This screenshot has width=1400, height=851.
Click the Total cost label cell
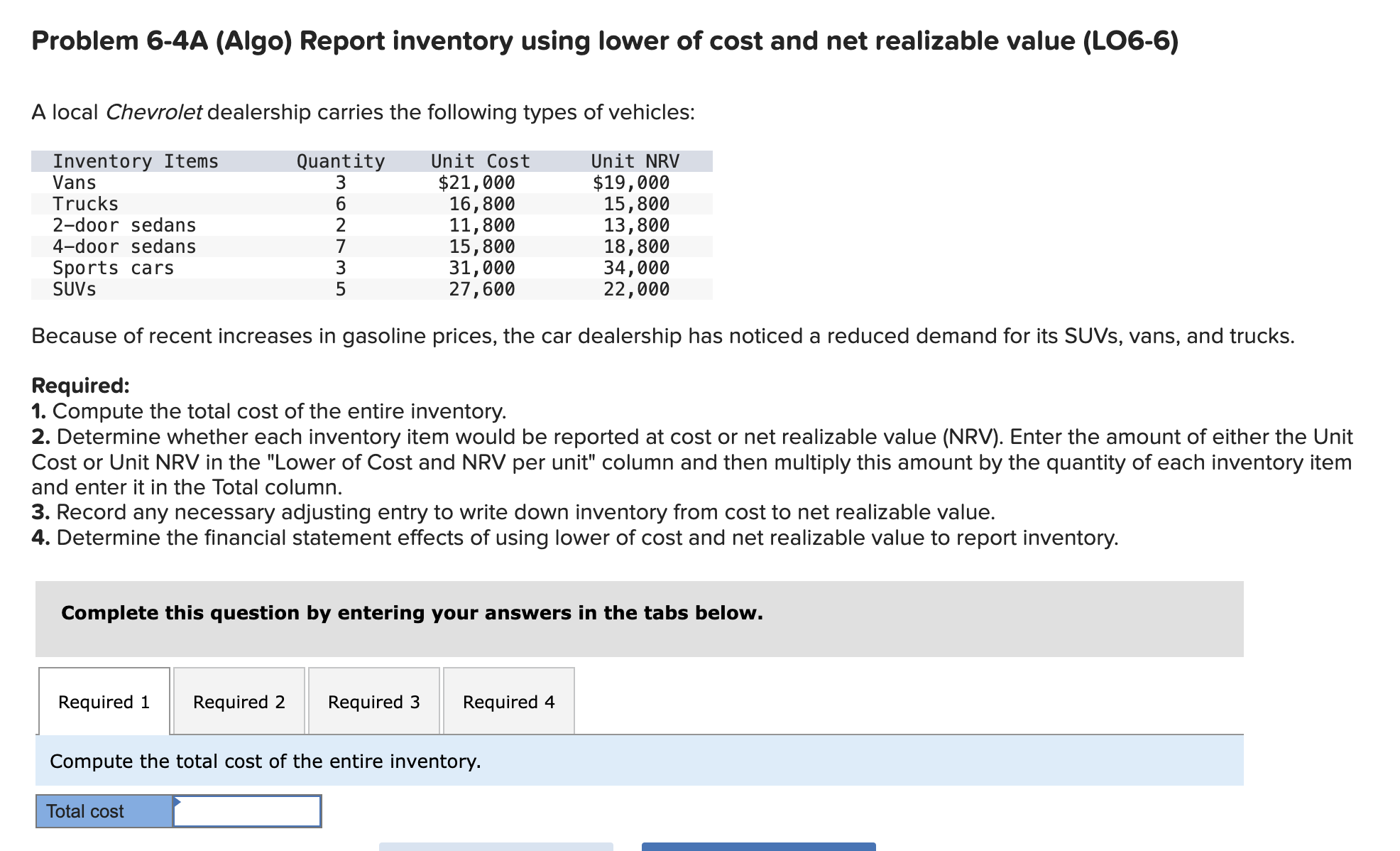click(104, 811)
